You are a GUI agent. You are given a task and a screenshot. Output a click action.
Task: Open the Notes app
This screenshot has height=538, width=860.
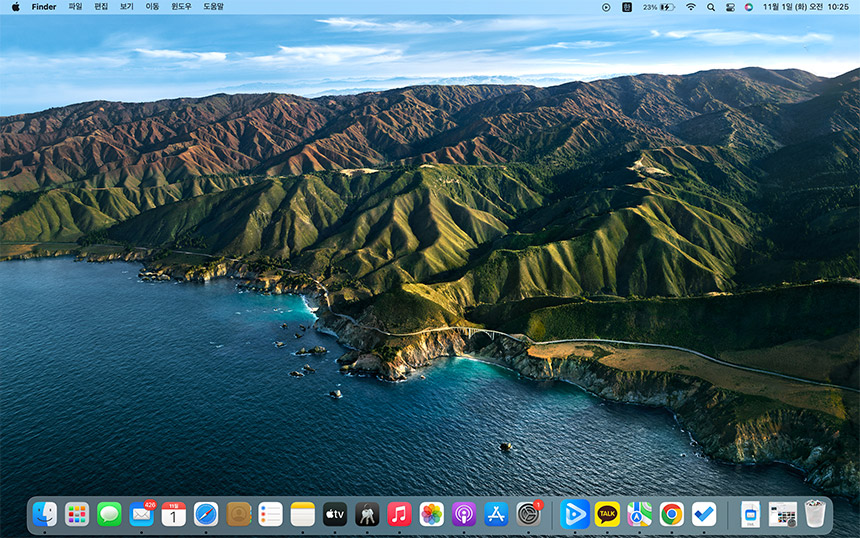pos(303,514)
